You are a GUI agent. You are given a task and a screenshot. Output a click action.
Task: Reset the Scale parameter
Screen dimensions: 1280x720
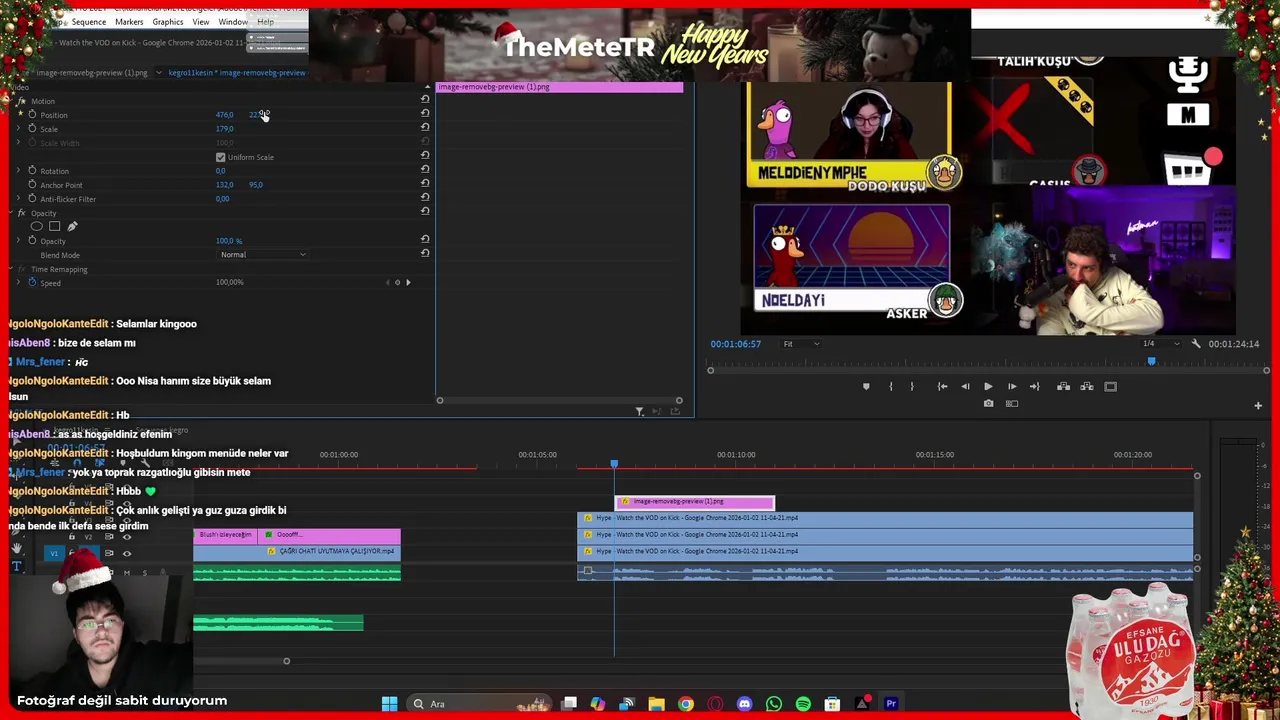click(425, 127)
